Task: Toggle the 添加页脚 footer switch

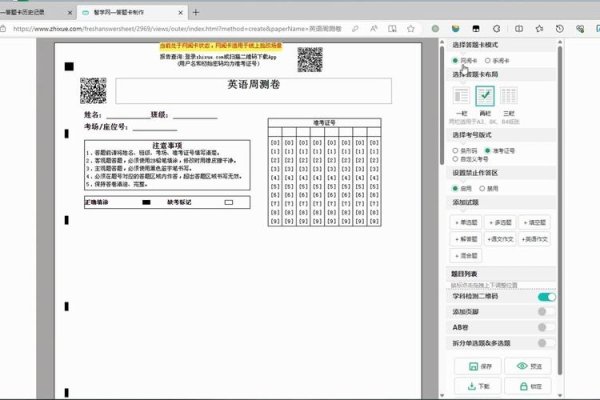Action: pyautogui.click(x=546, y=312)
